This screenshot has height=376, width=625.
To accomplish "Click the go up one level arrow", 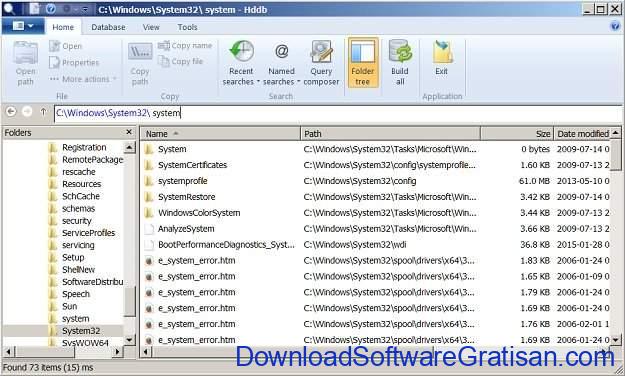I will click(x=43, y=112).
